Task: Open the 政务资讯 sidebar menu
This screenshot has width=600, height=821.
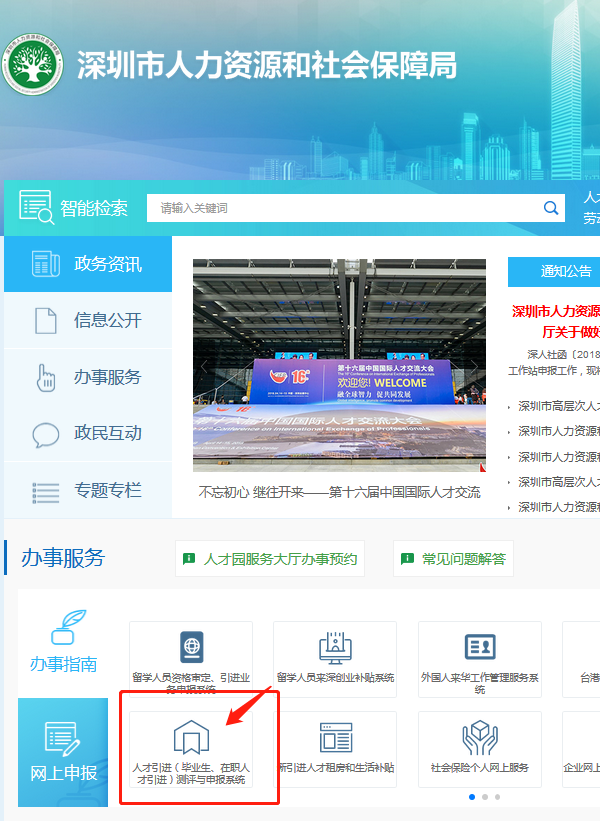Action: (x=88, y=264)
